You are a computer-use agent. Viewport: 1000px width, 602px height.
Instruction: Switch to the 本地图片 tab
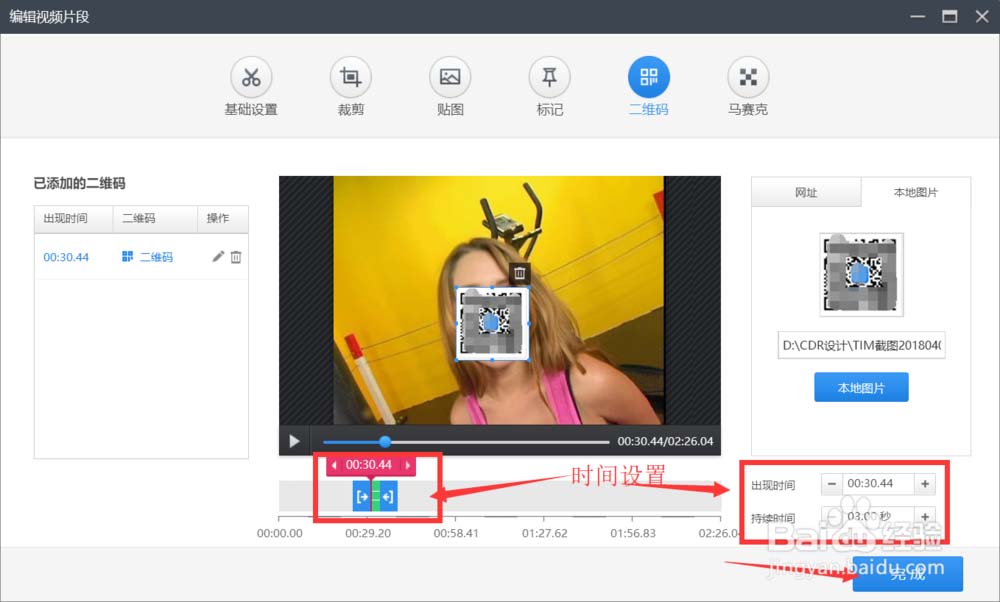tap(916, 192)
